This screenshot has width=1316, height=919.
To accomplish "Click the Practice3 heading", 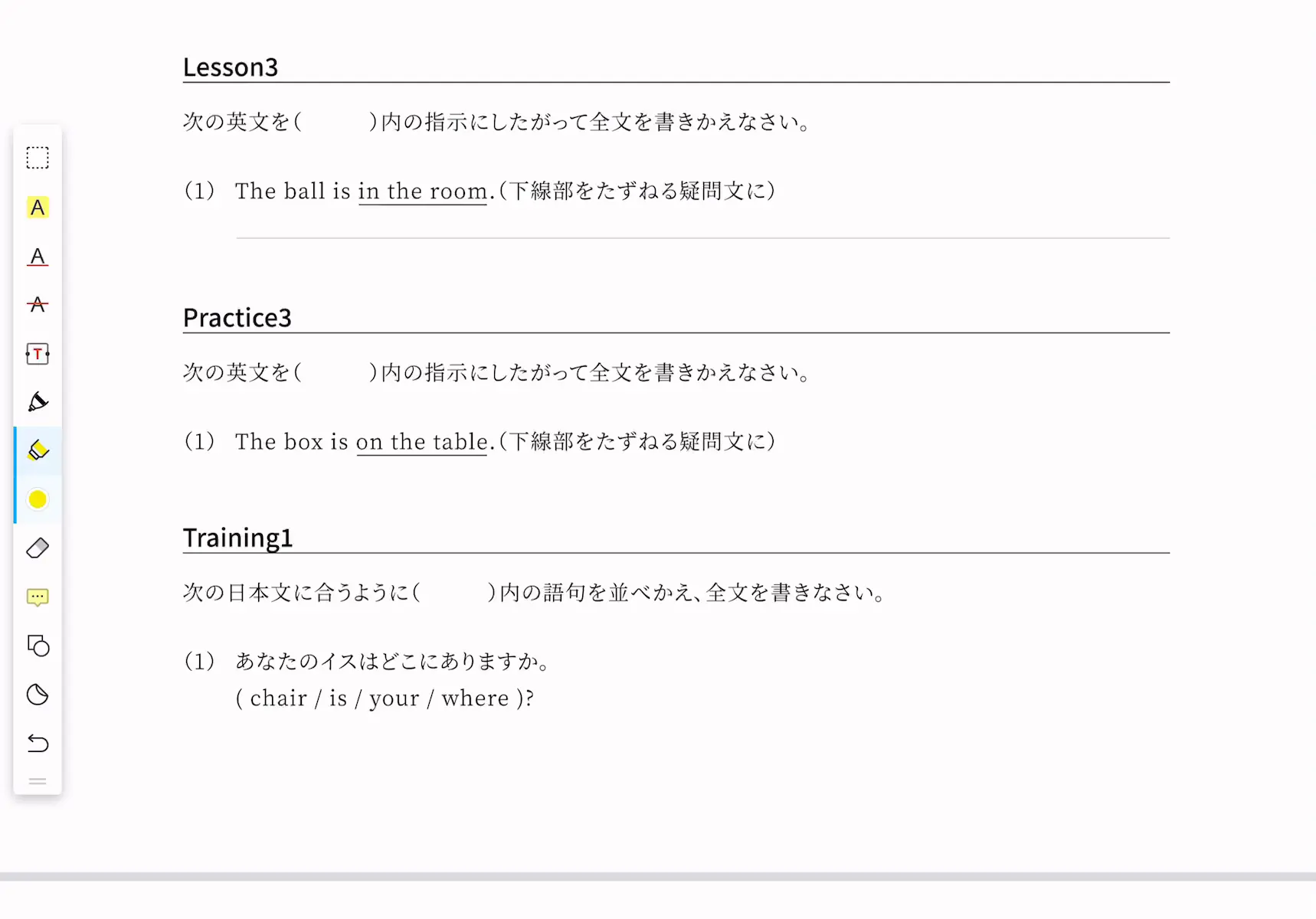I will 237,318.
